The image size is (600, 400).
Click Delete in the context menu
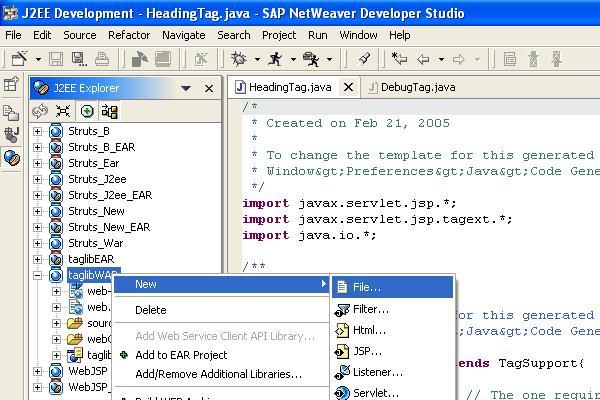click(x=150, y=310)
